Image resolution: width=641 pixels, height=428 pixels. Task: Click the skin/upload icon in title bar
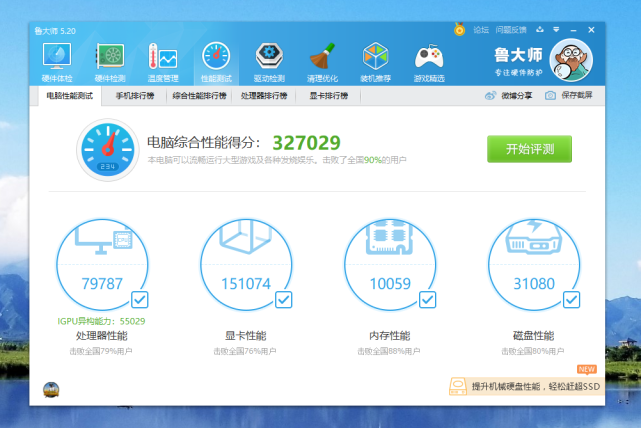pos(540,29)
